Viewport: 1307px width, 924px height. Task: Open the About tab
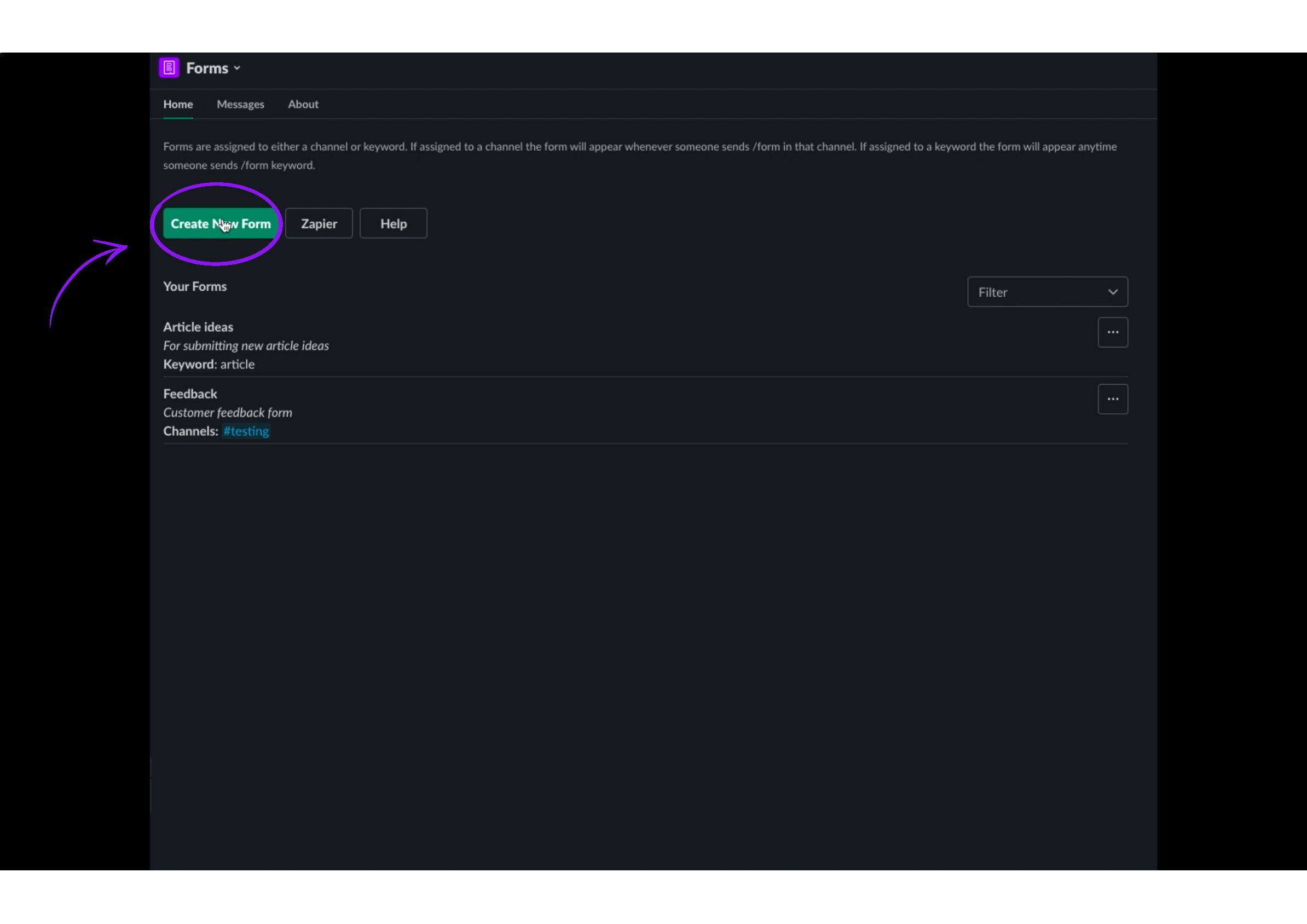click(x=303, y=104)
